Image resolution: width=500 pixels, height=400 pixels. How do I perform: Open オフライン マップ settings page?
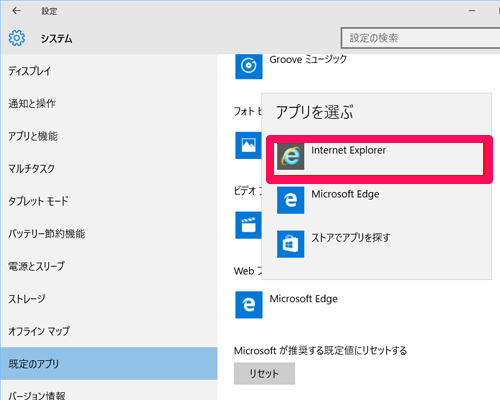click(109, 331)
